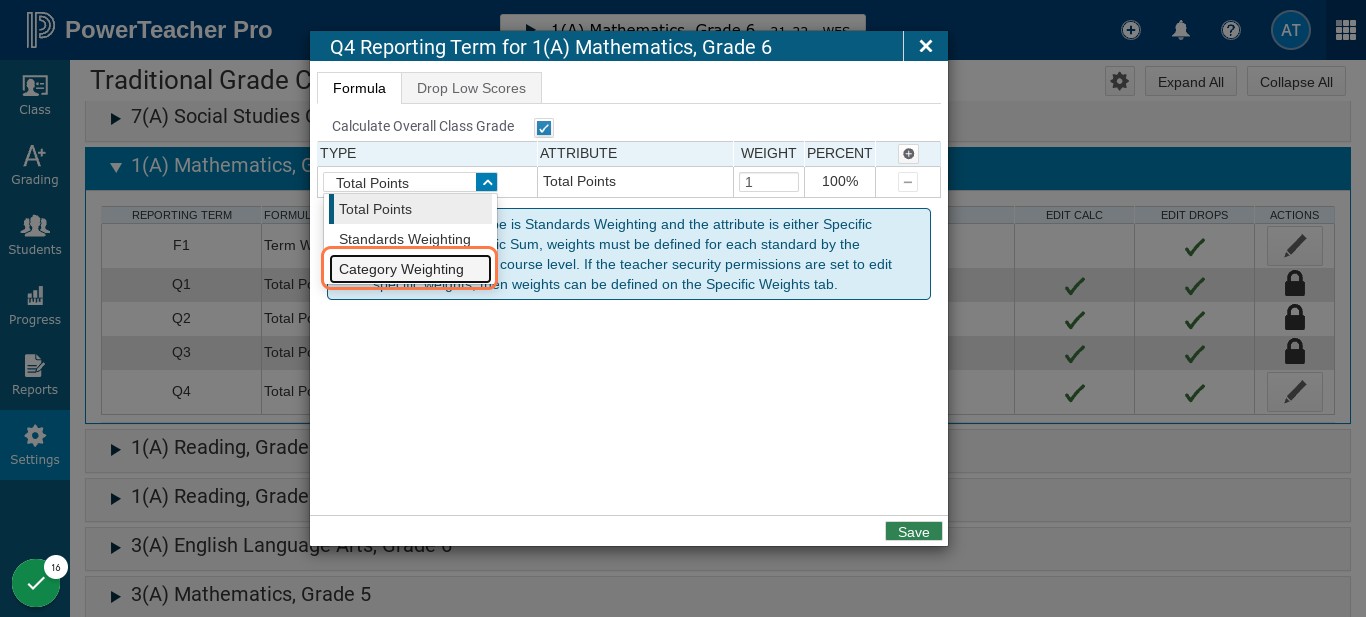Expand 3(A) English Language Arts section

tap(115, 547)
